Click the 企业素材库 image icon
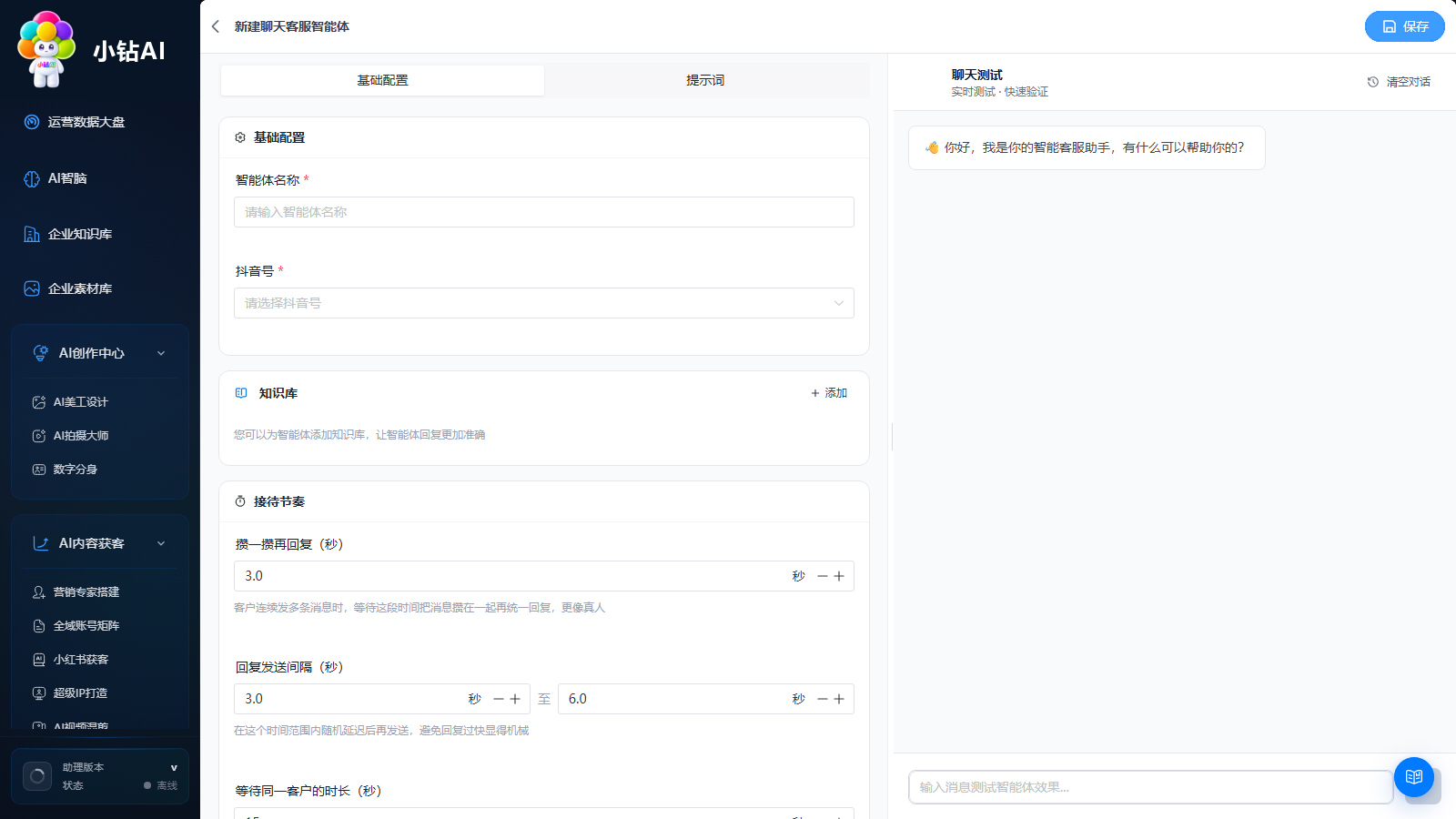The width and height of the screenshot is (1456, 819). click(x=32, y=288)
